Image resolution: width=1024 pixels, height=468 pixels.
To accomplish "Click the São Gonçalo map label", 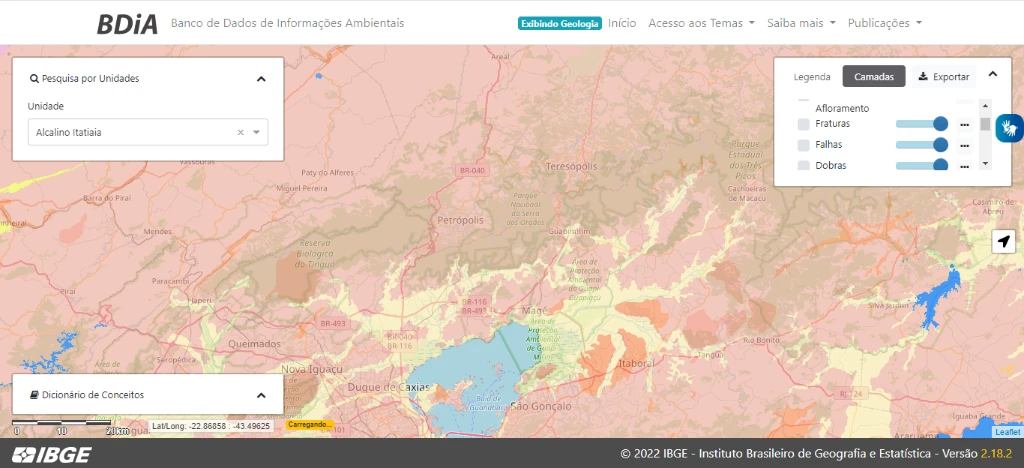I will [541, 406].
